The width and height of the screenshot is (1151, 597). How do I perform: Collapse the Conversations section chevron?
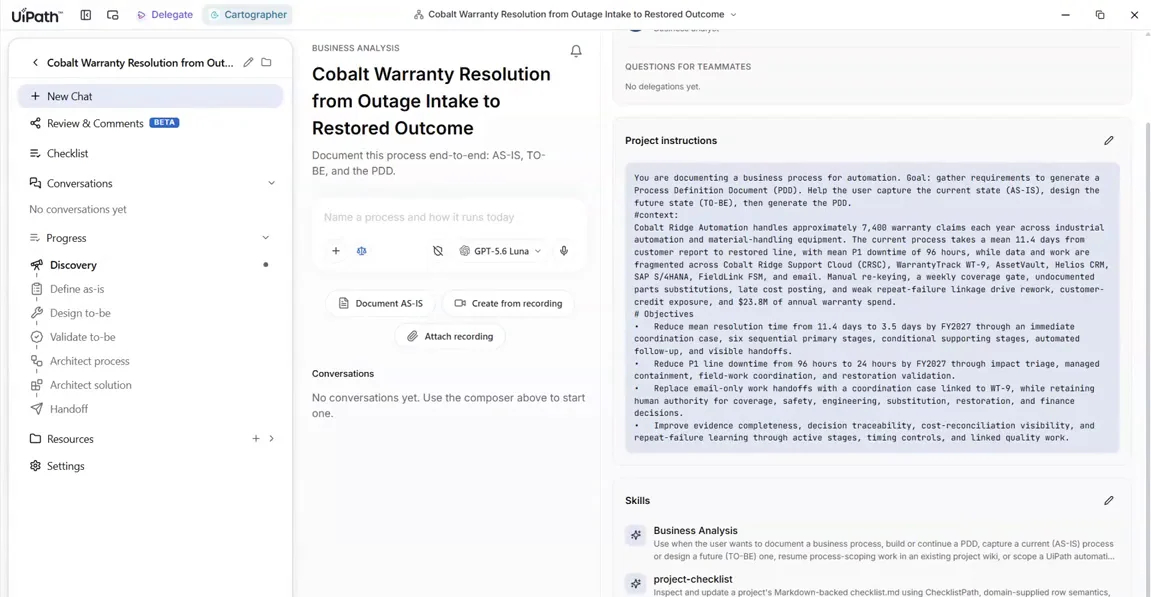click(x=272, y=183)
